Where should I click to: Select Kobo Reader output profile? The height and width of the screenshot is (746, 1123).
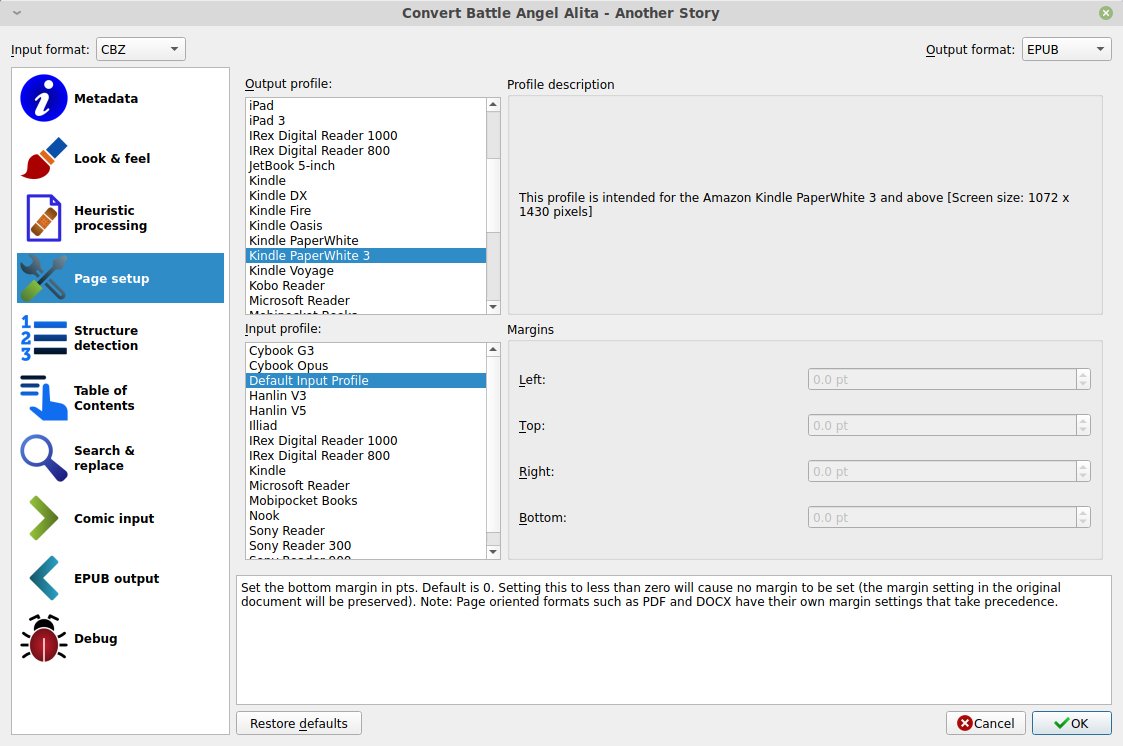(366, 286)
